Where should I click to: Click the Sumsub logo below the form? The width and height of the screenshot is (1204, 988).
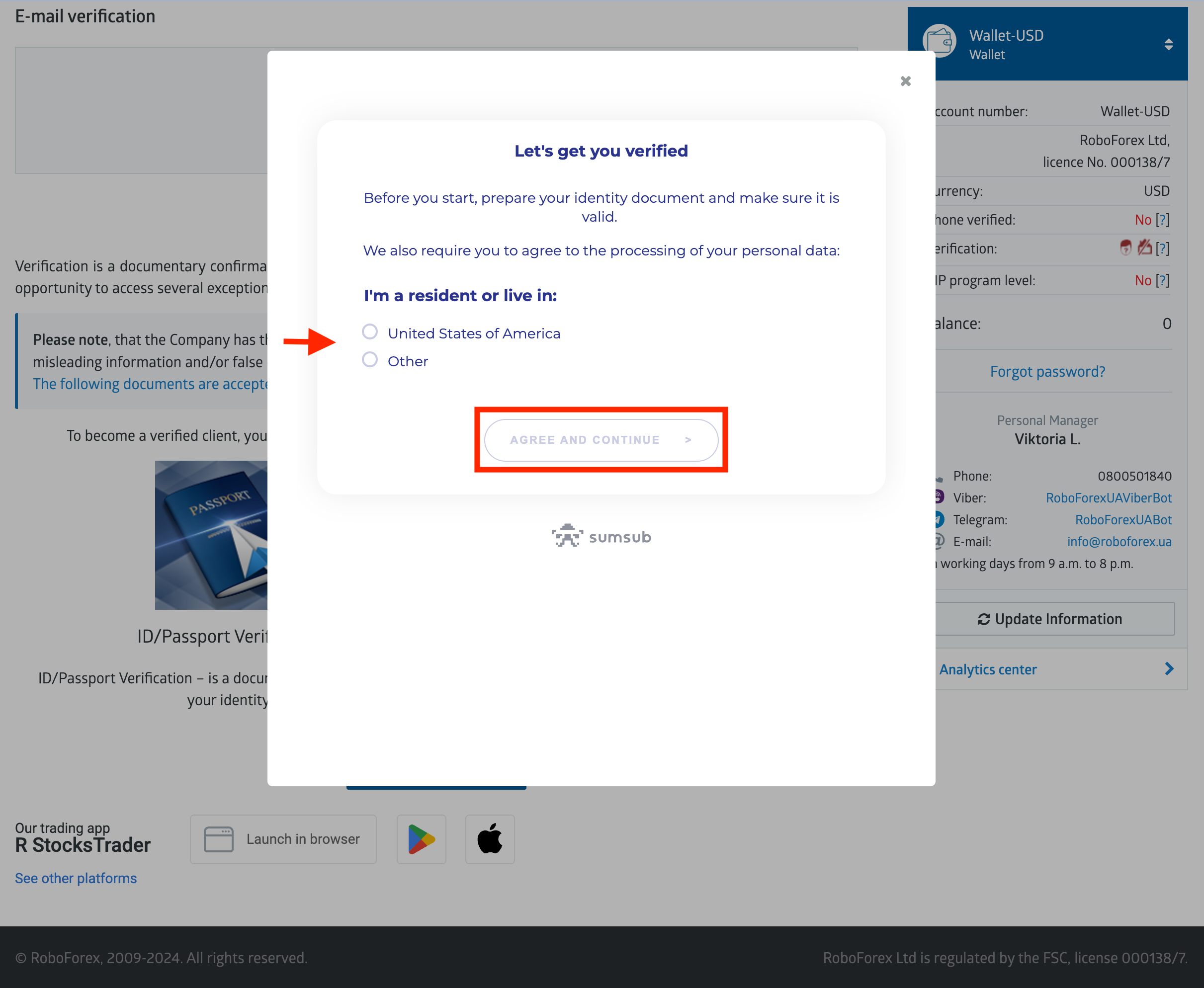point(601,536)
